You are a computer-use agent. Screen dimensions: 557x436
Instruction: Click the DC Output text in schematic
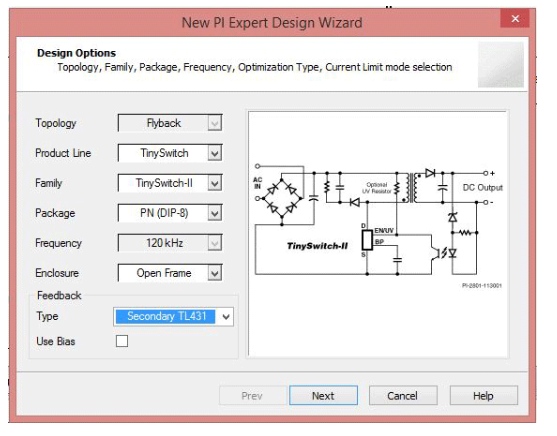(x=482, y=188)
